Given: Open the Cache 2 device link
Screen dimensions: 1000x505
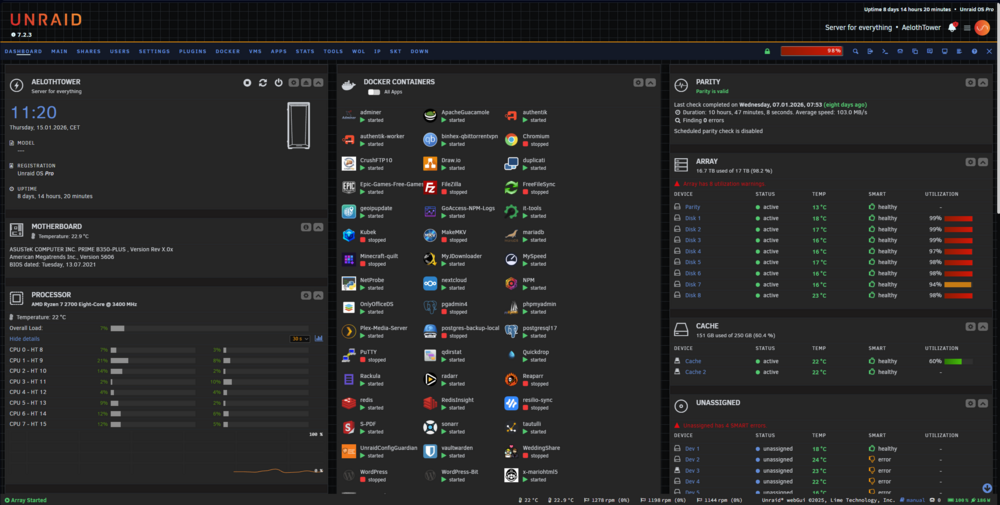Looking at the screenshot, I should coord(695,372).
